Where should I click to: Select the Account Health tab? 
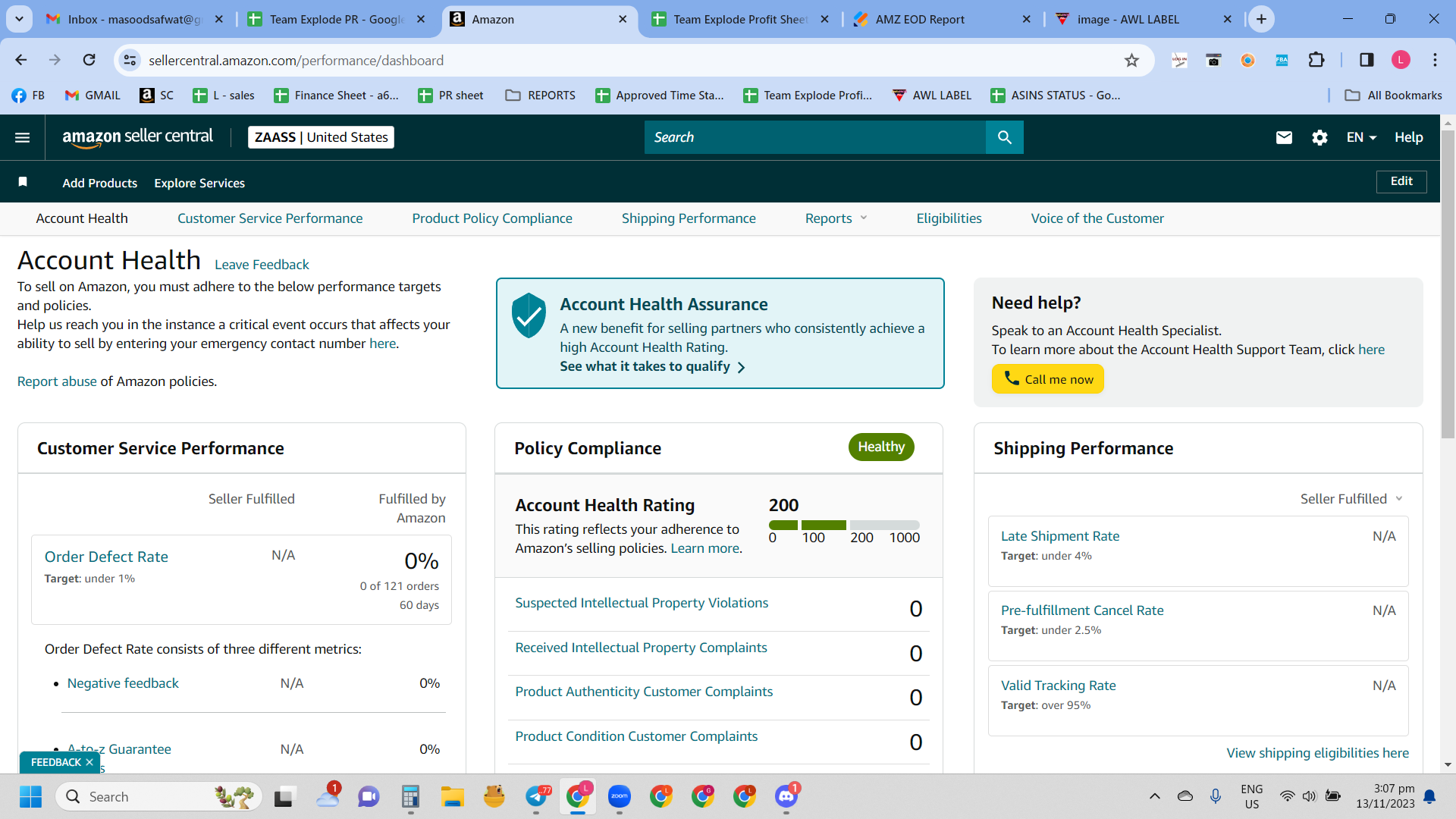coord(82,218)
